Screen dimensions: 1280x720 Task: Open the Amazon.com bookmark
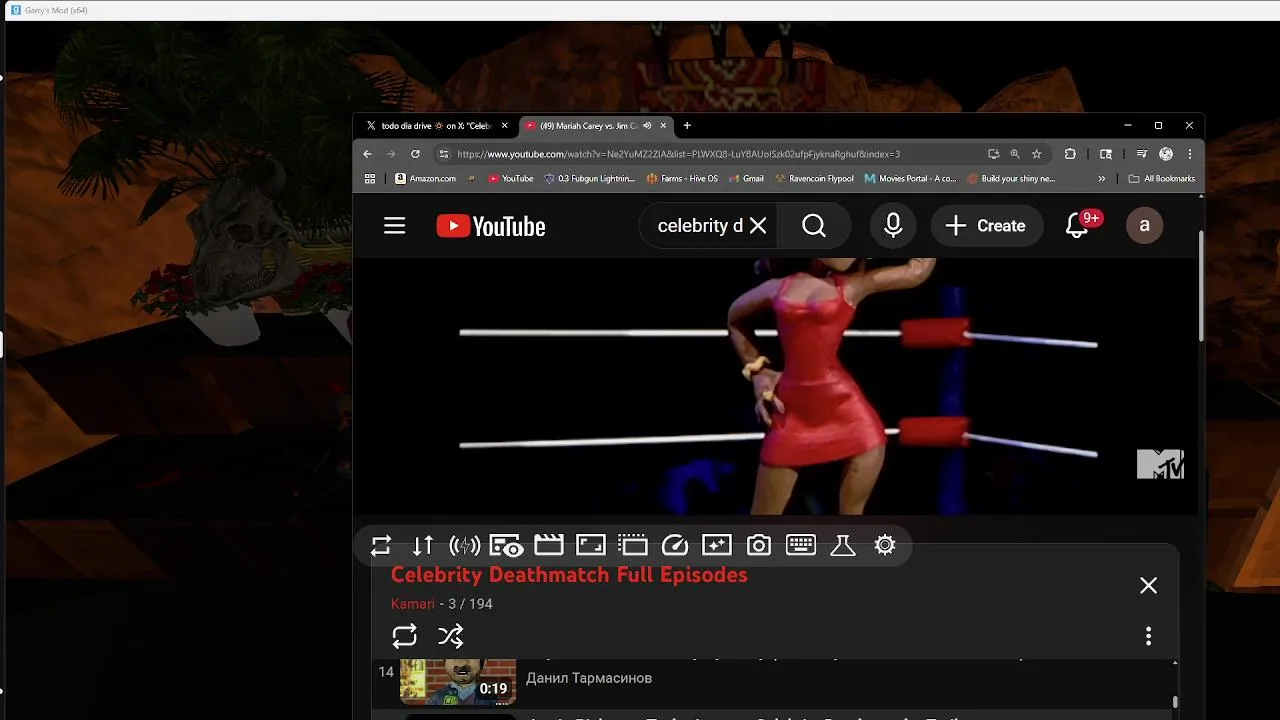426,179
